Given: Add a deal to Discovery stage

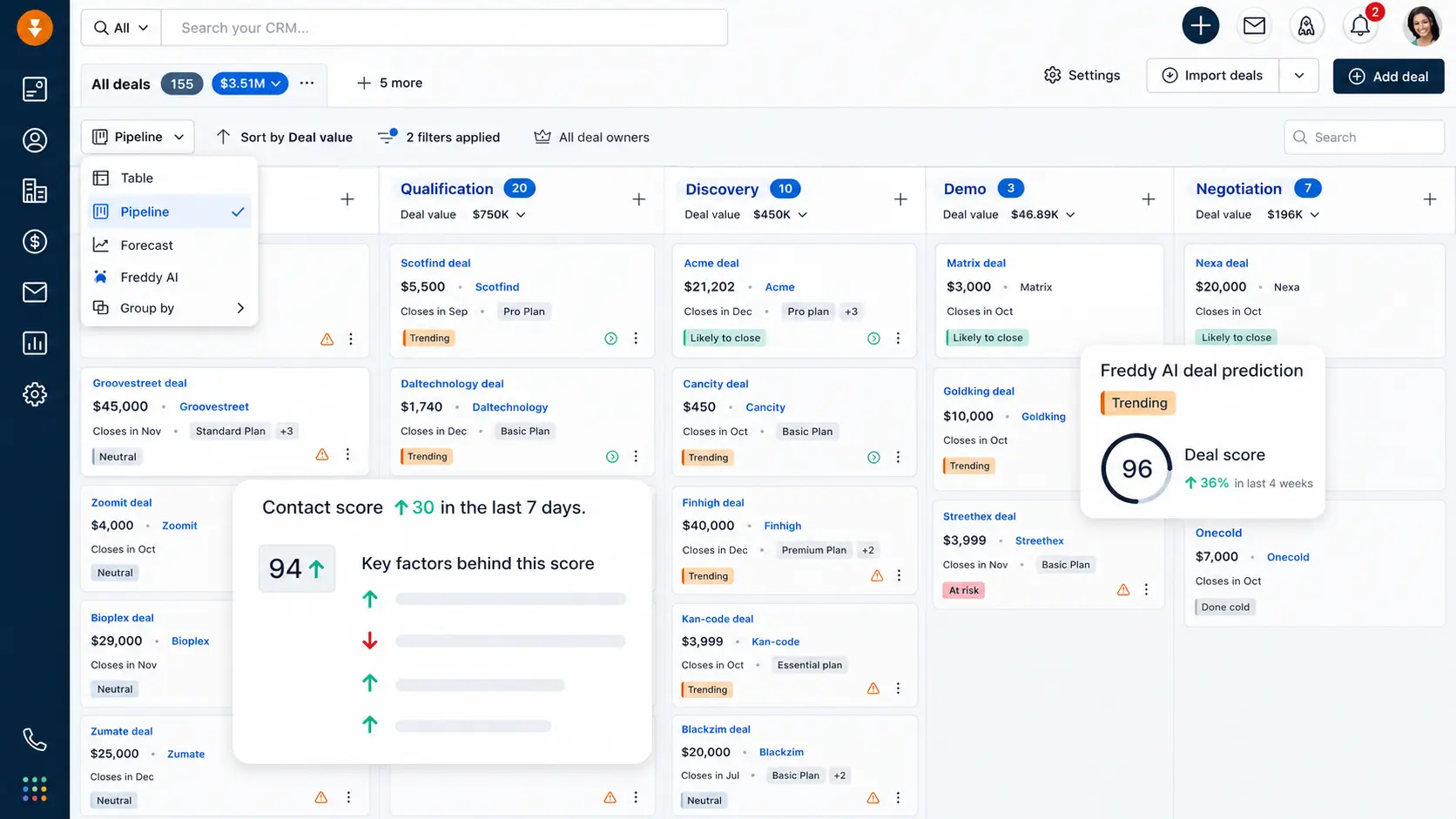Looking at the screenshot, I should pos(900,199).
